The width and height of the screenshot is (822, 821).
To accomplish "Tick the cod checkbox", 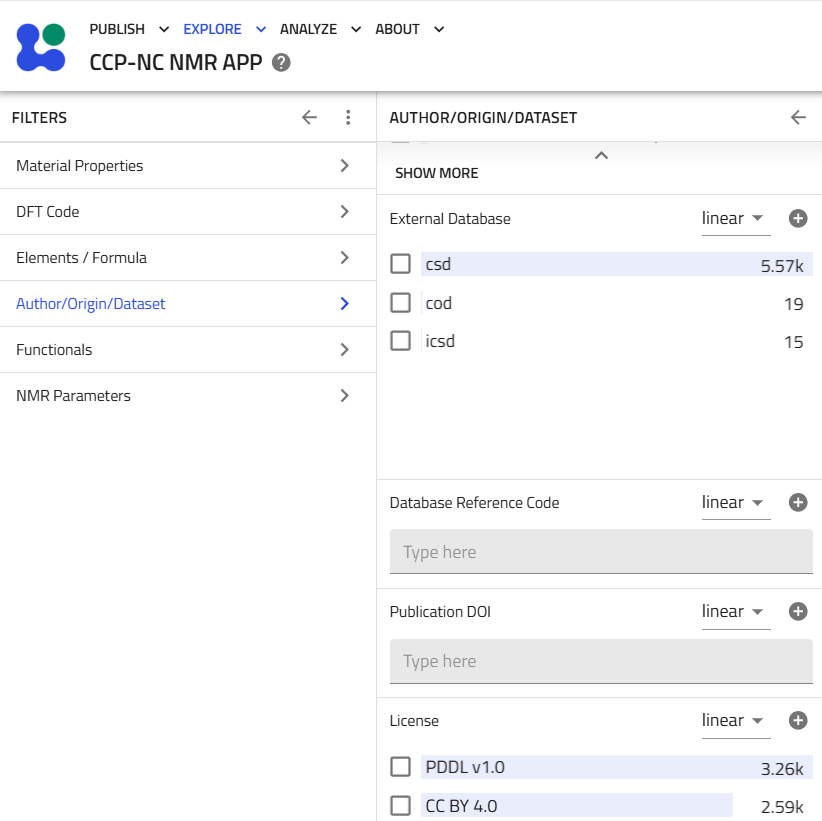I will pyautogui.click(x=401, y=303).
